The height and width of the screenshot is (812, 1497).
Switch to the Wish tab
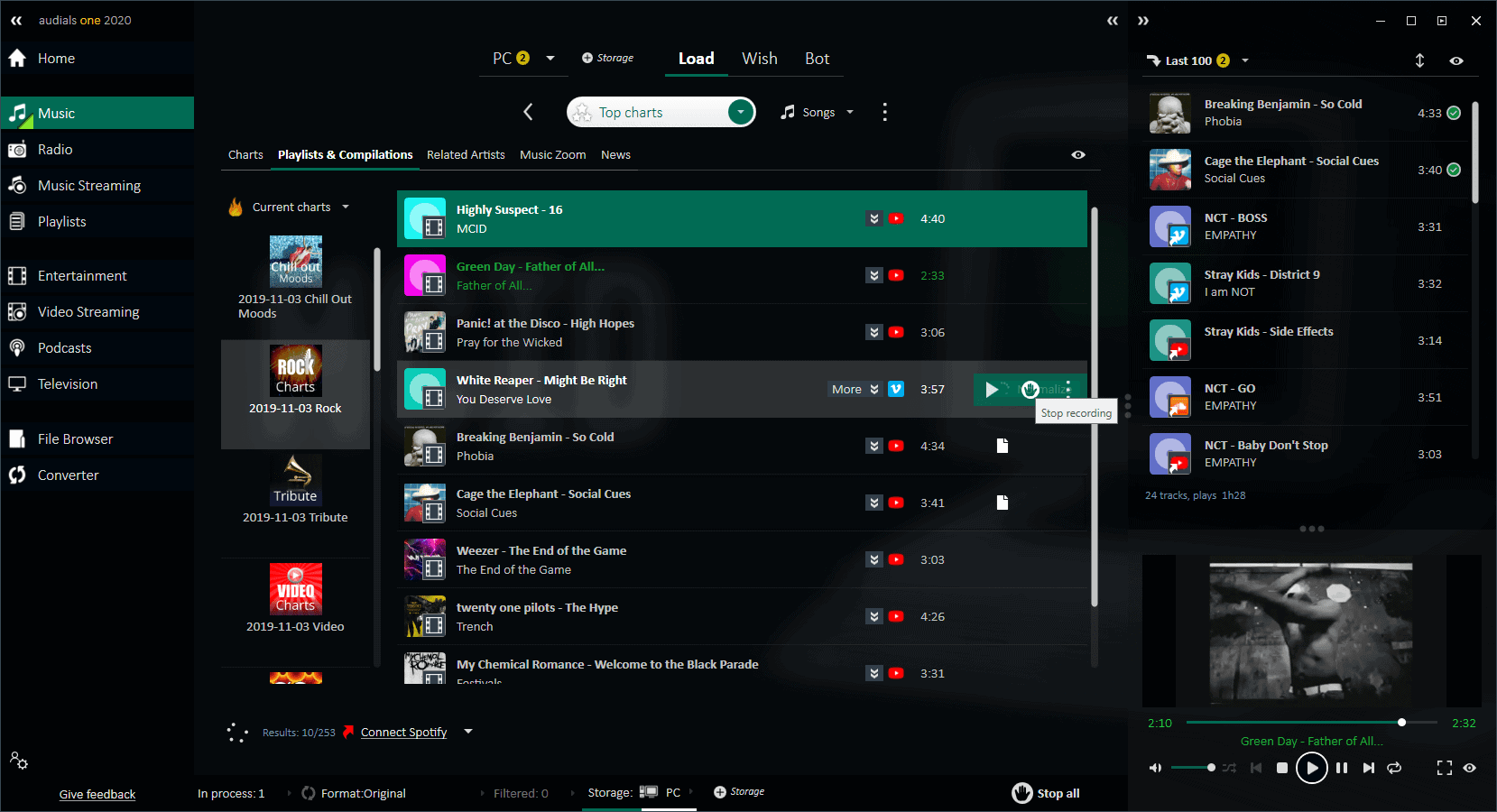point(759,59)
